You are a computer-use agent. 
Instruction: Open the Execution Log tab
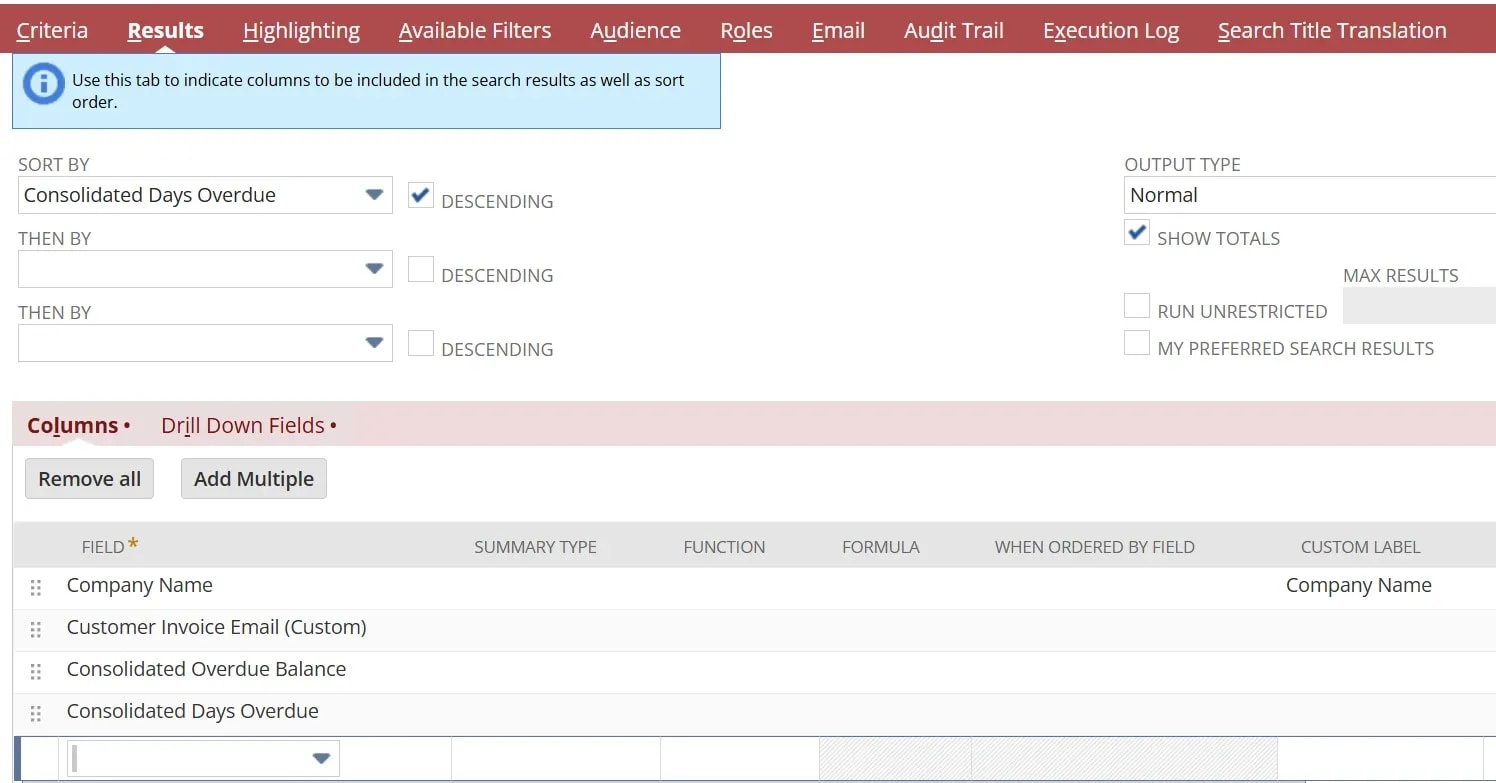pos(1111,30)
